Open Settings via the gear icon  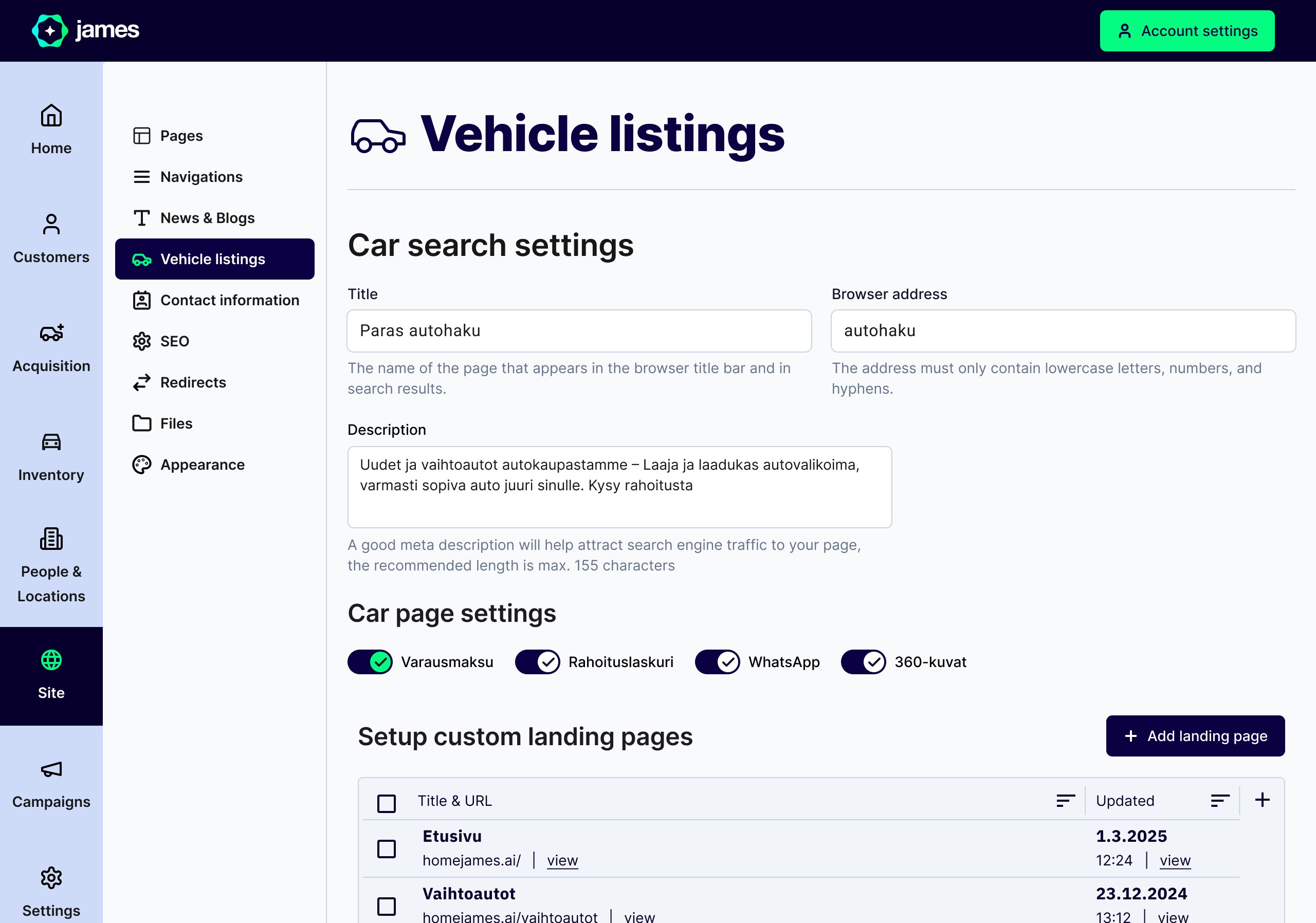pyautogui.click(x=50, y=879)
